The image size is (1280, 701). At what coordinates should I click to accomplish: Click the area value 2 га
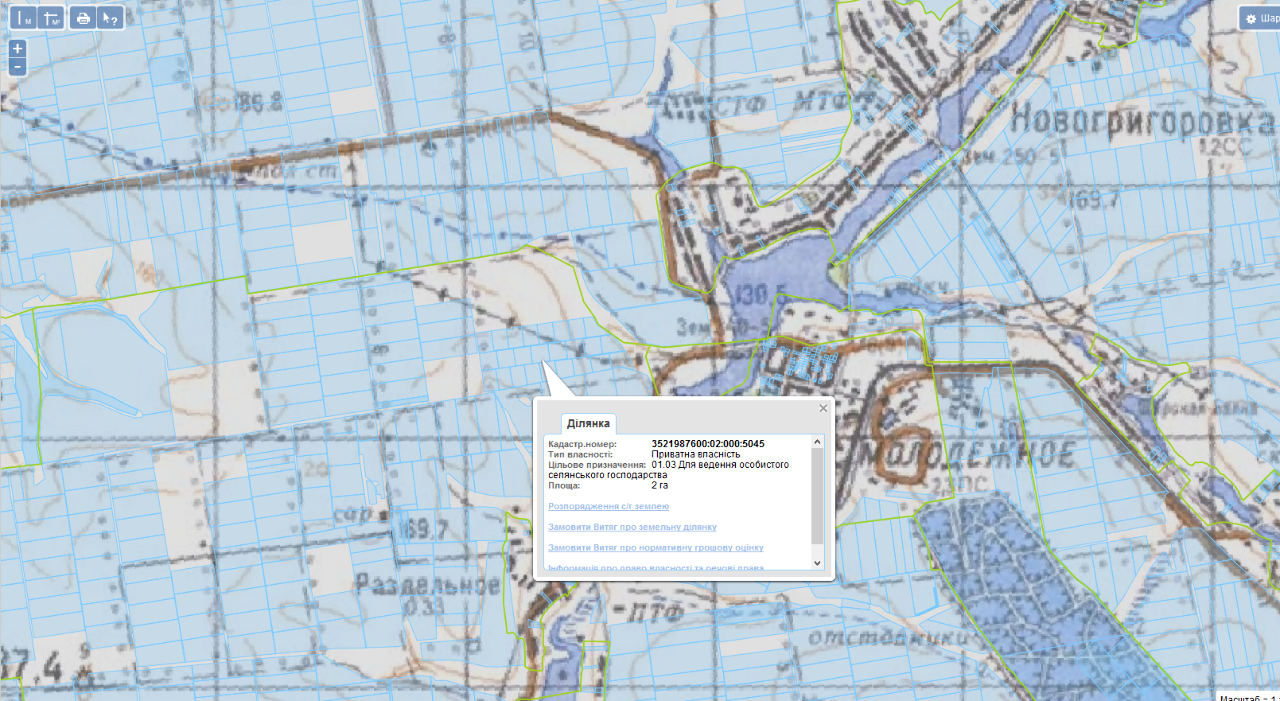(x=660, y=485)
